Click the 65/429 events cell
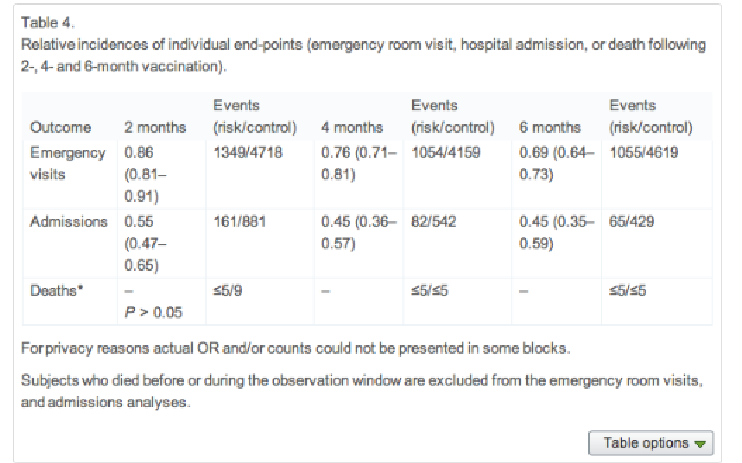 [631, 222]
